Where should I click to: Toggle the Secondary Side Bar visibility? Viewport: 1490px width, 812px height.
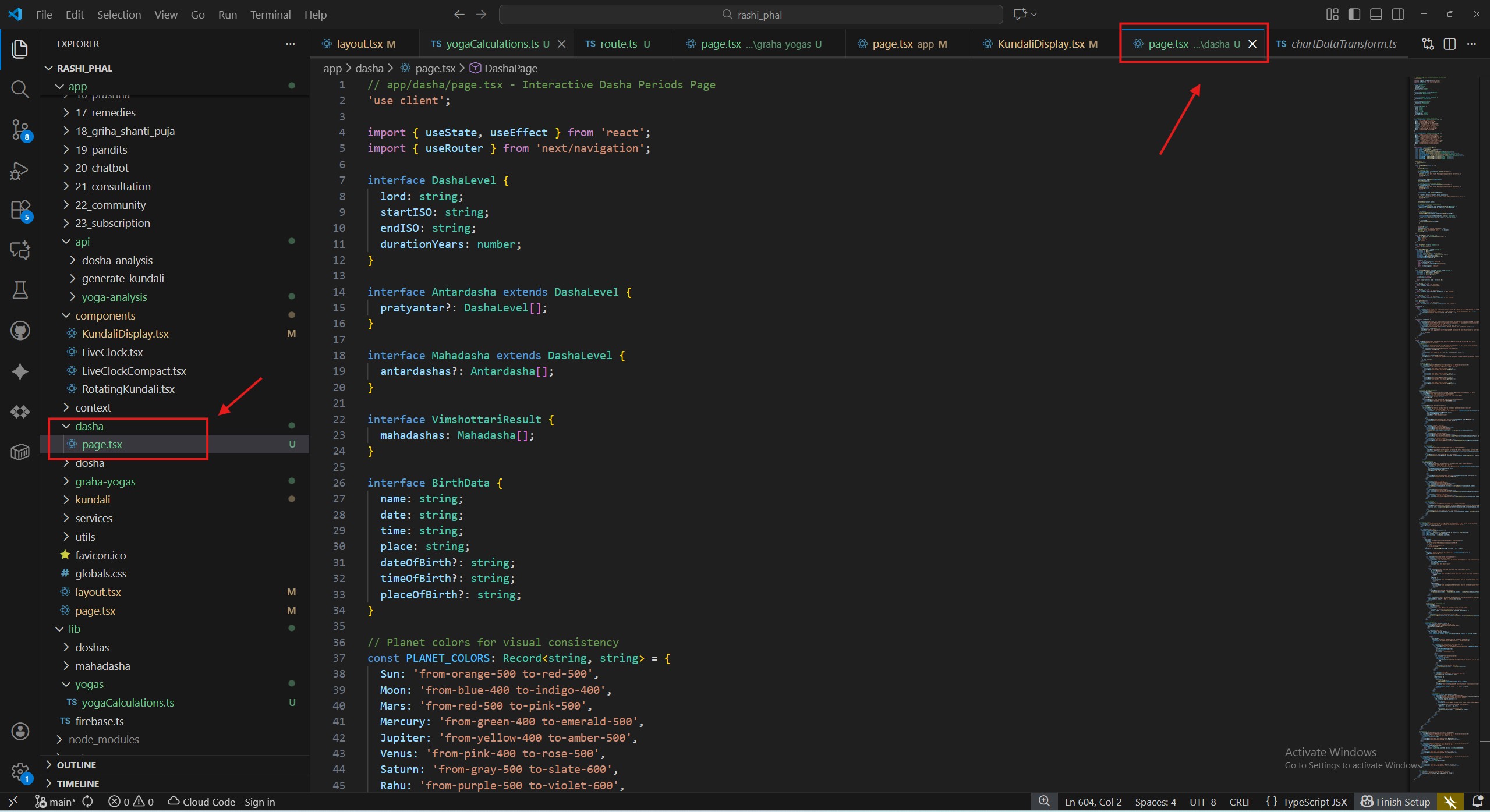point(1397,15)
